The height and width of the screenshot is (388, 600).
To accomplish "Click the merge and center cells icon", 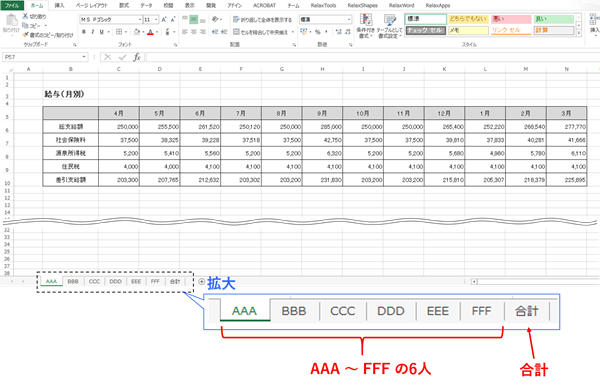I will 236,32.
